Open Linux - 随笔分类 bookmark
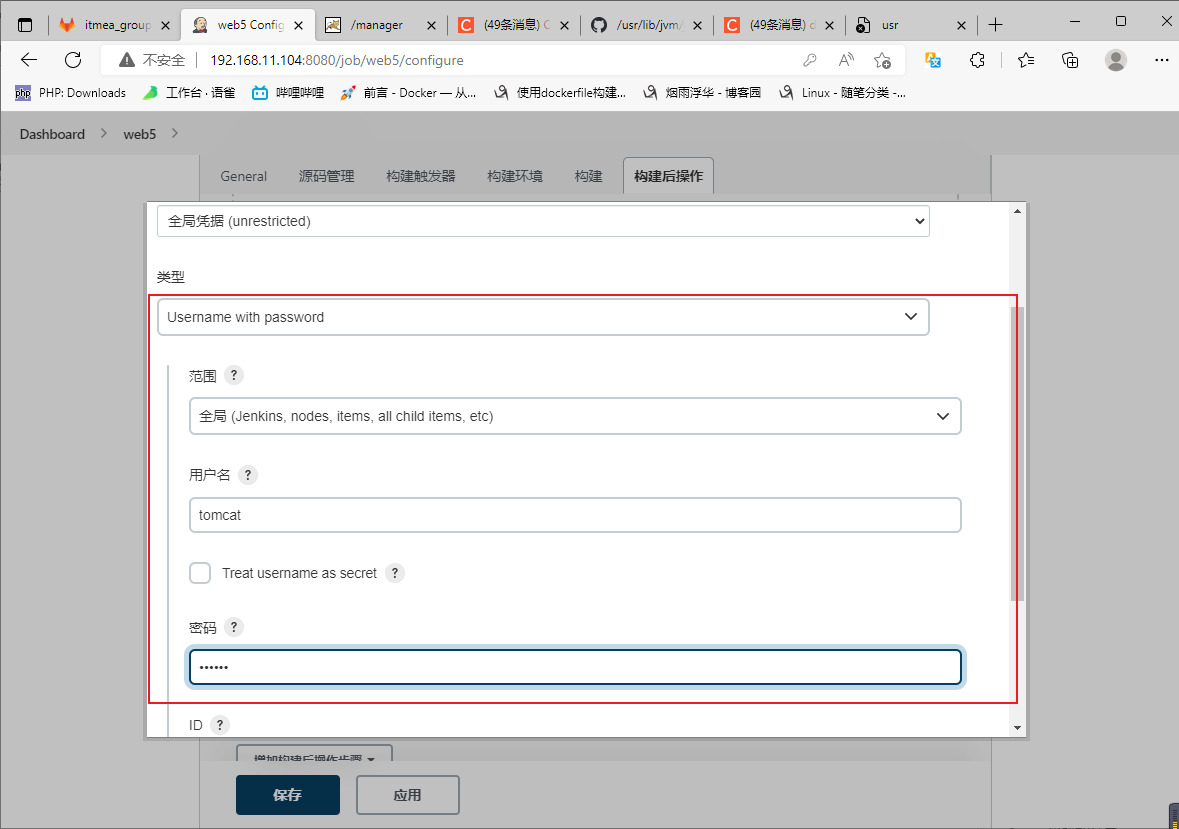This screenshot has height=829, width=1179. 842,92
